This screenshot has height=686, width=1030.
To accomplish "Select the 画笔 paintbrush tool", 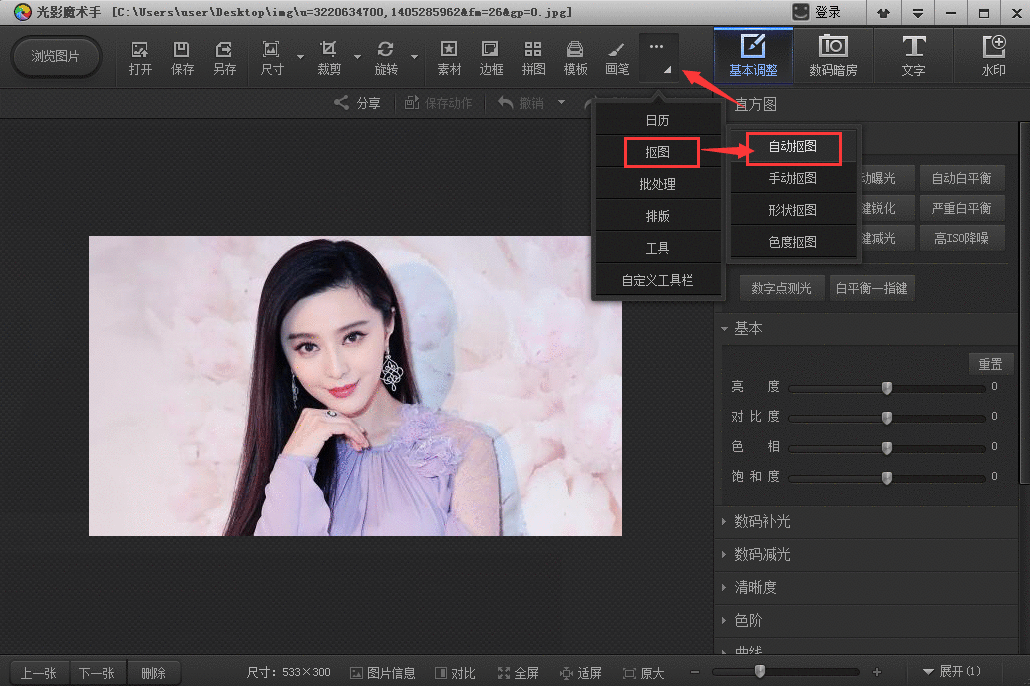I will pos(615,56).
